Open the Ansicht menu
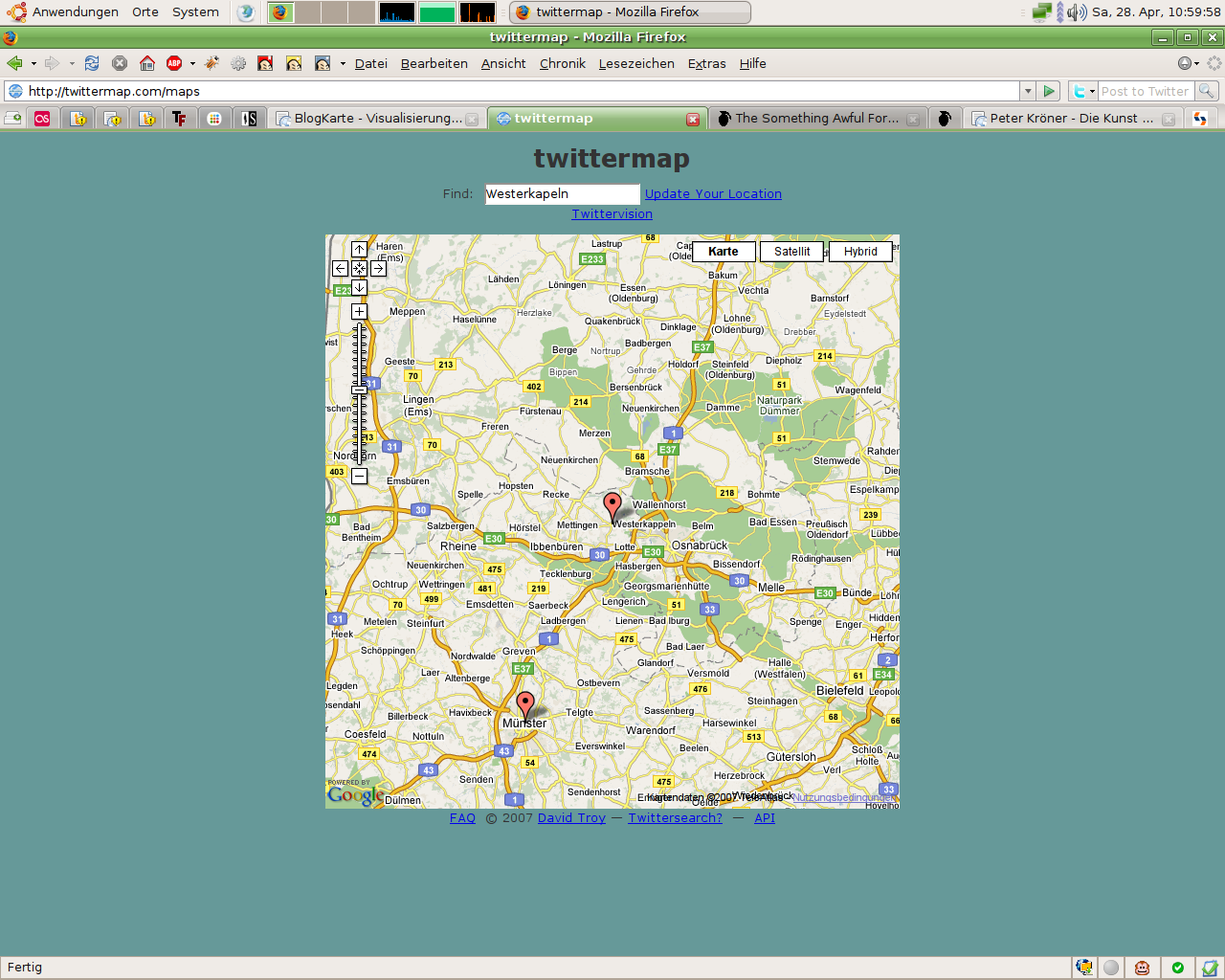The width and height of the screenshot is (1225, 980). click(x=503, y=63)
